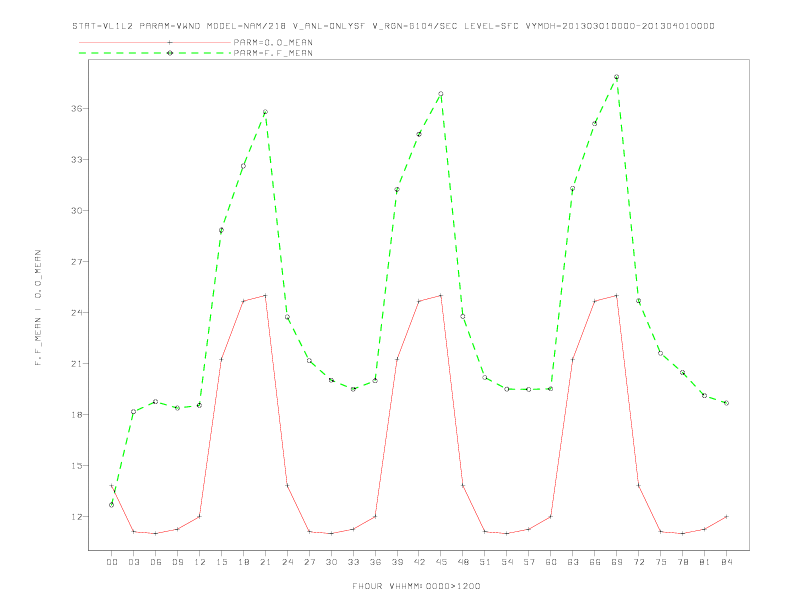Click the chart title text starting STAT=VLIL2
Screen dimensions: 792x612
click(x=393, y=26)
